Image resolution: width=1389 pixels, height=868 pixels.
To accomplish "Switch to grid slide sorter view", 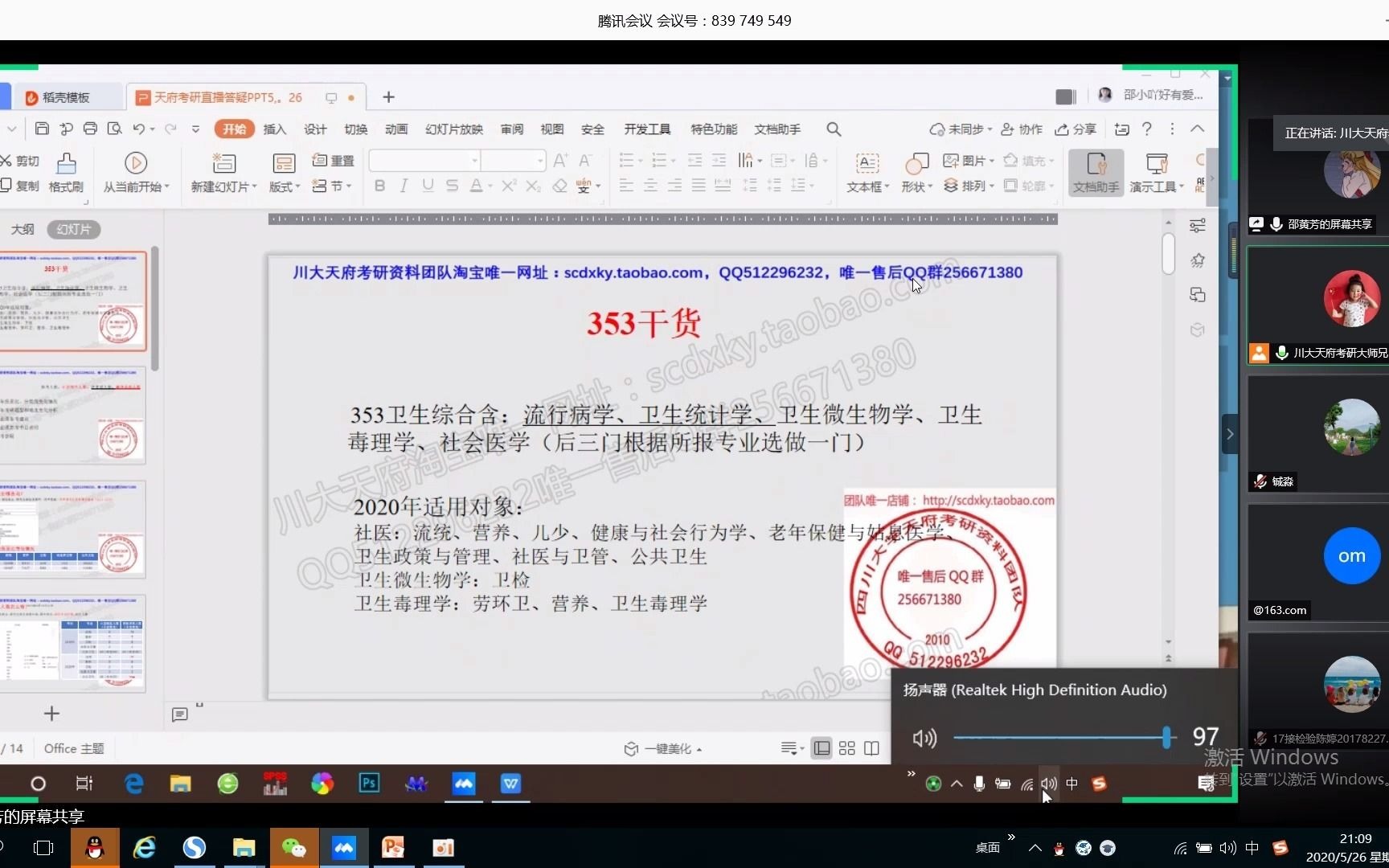I will point(846,748).
